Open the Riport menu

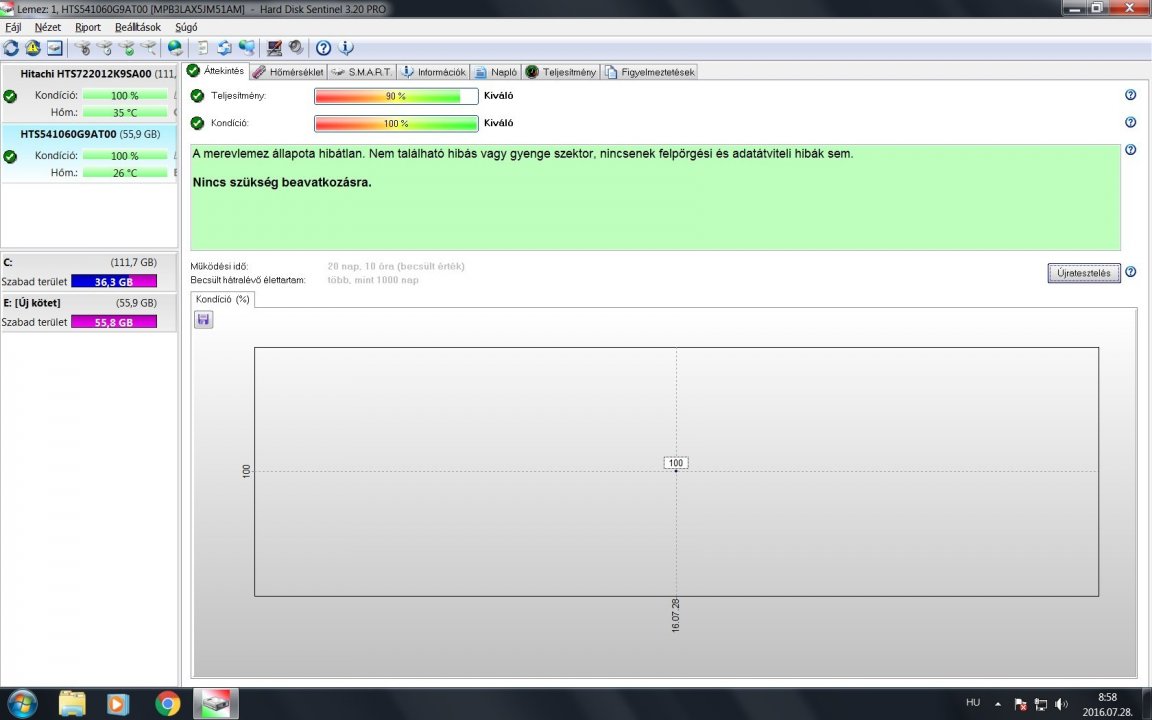87,27
